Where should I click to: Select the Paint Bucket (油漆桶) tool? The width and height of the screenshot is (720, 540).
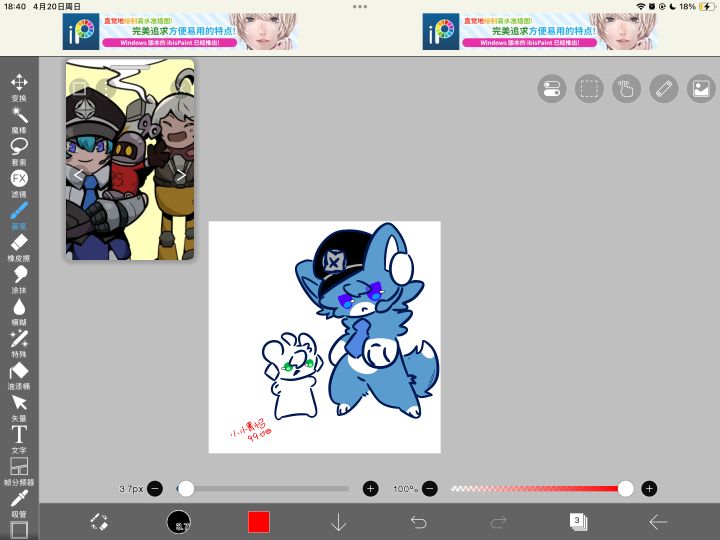[19, 376]
